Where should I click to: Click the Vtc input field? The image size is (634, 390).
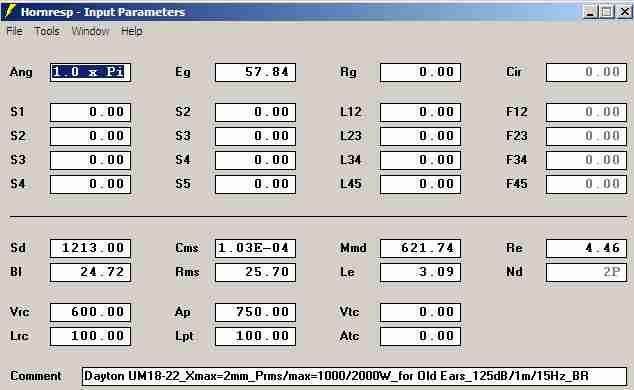pos(420,312)
